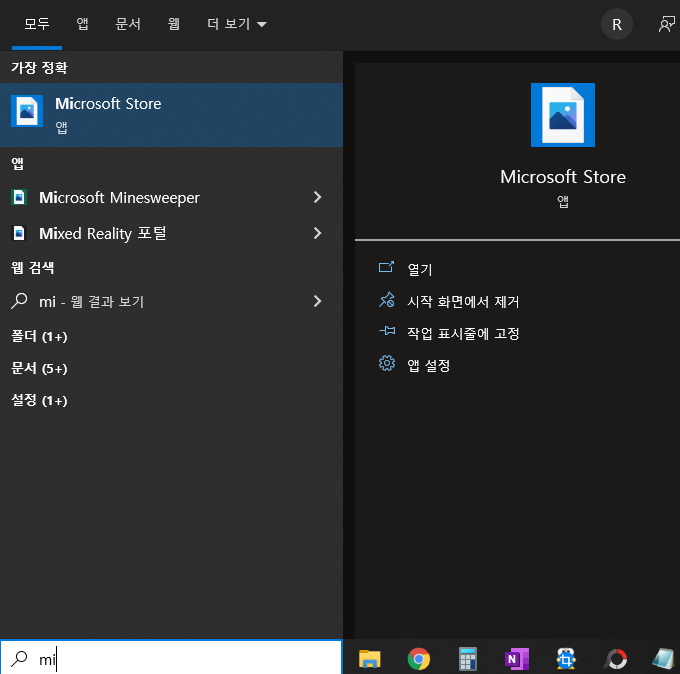Open File Explorer from taskbar
680x674 pixels.
click(369, 659)
